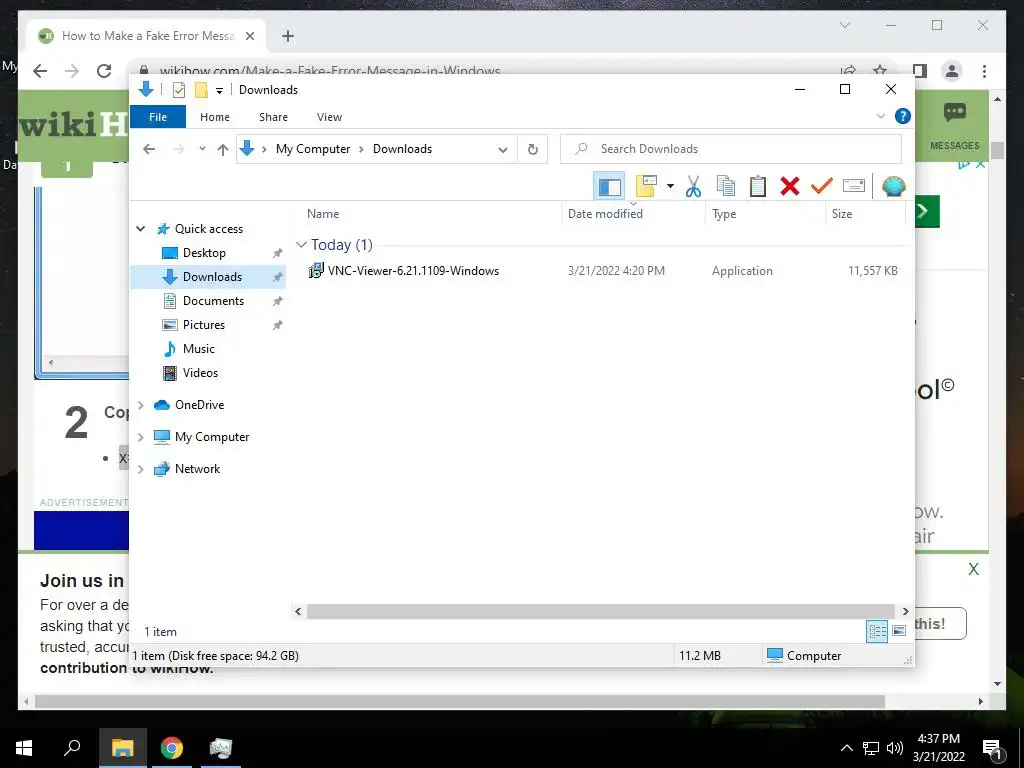Open the Windows Start button
The width and height of the screenshot is (1024, 768).
point(24,748)
